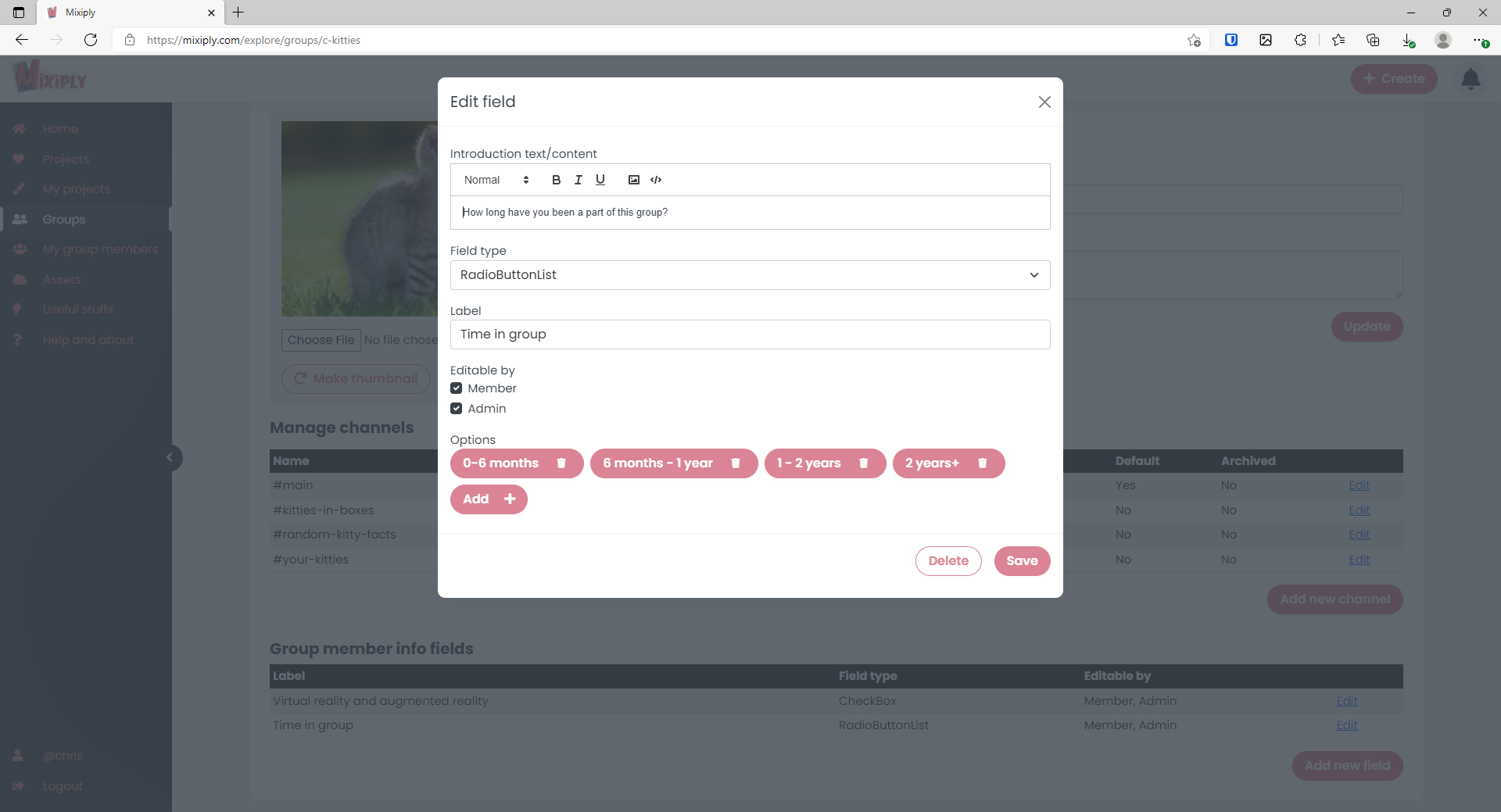
Task: Expand the Field type dropdown
Action: (750, 275)
